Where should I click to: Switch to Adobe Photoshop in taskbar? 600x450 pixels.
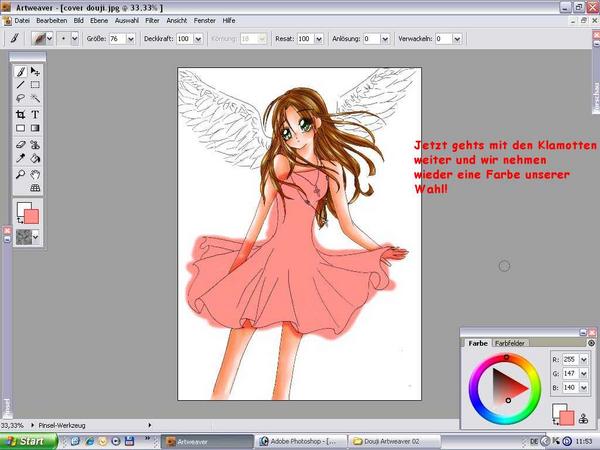point(301,442)
